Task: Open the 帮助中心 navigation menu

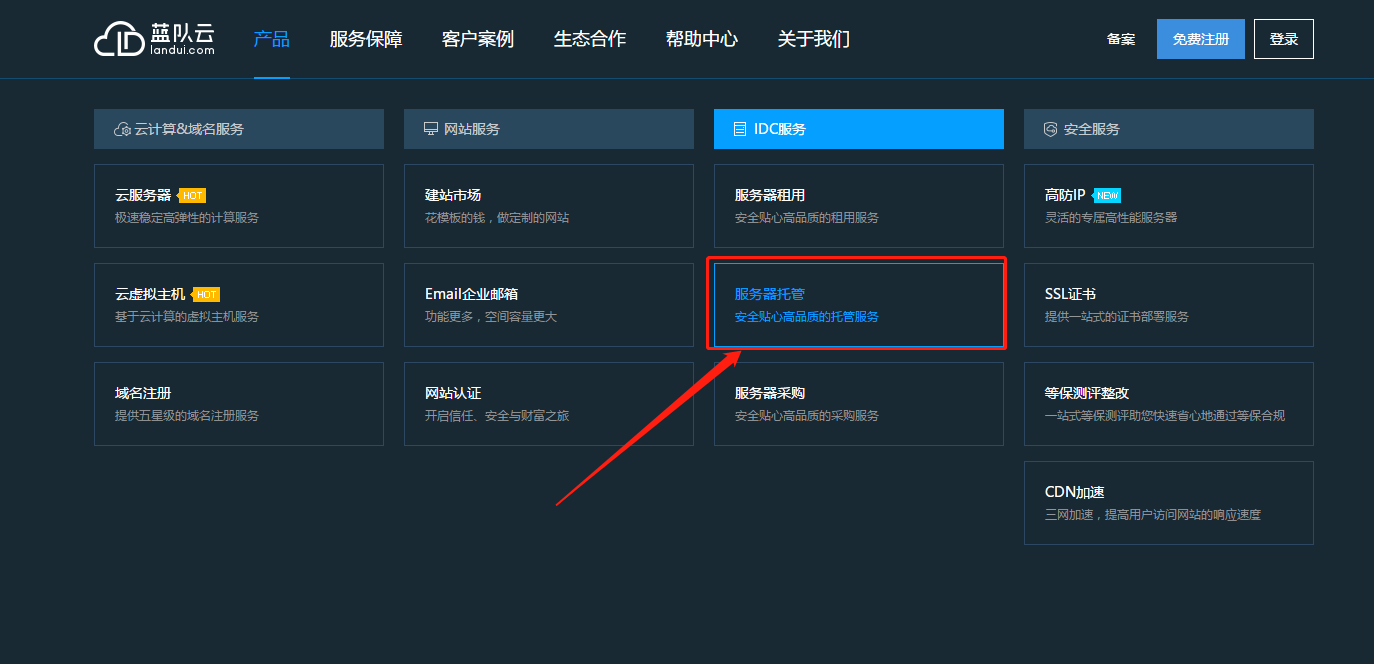Action: pyautogui.click(x=702, y=39)
